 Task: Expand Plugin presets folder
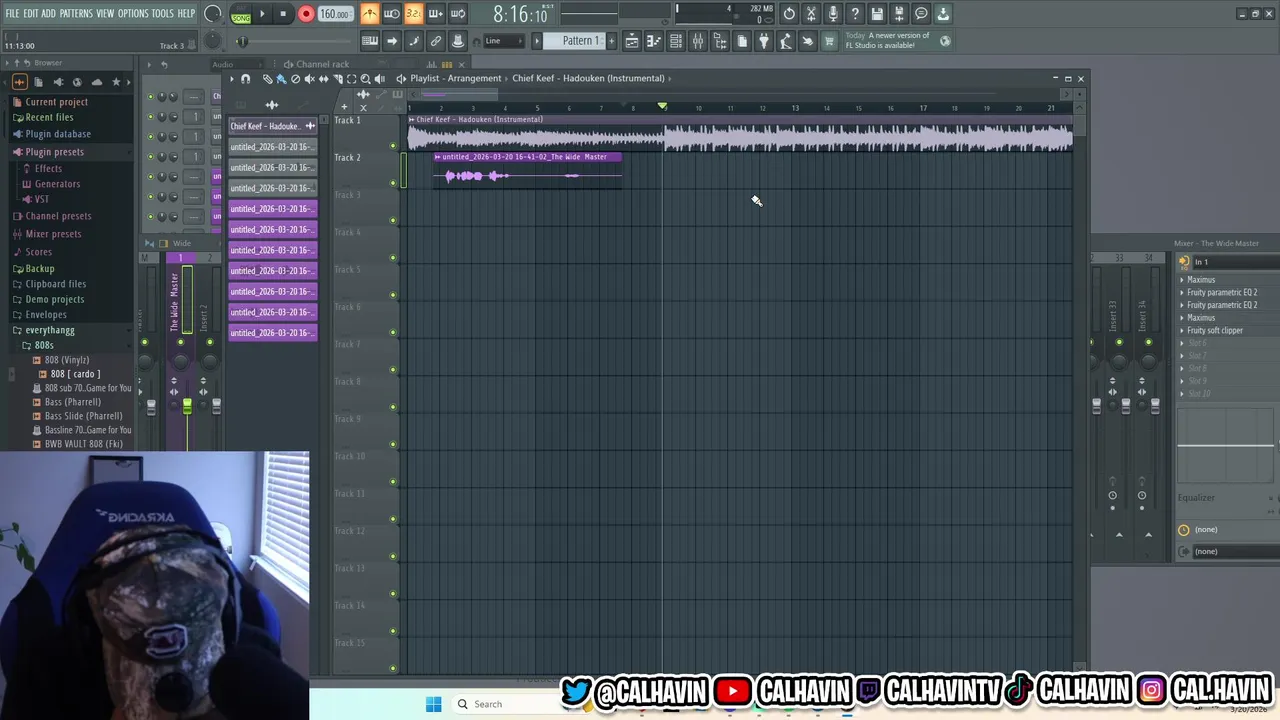click(x=54, y=152)
